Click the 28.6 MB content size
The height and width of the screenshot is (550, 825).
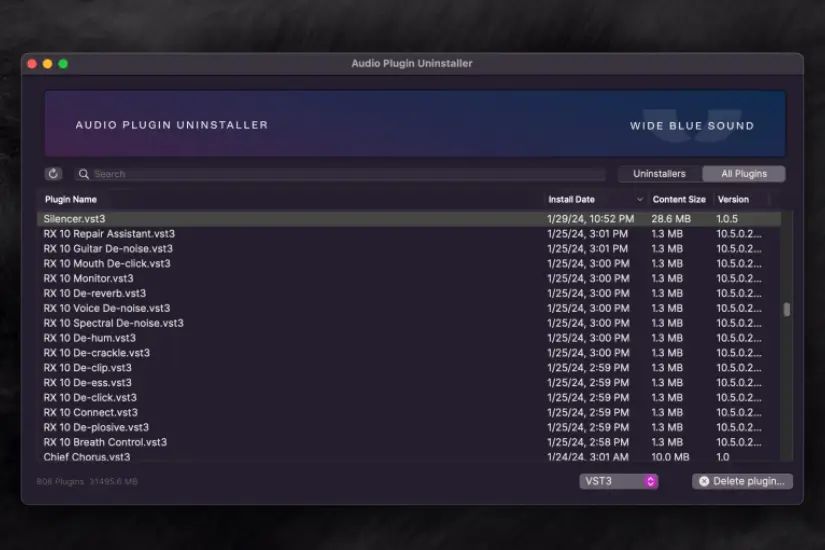click(671, 218)
